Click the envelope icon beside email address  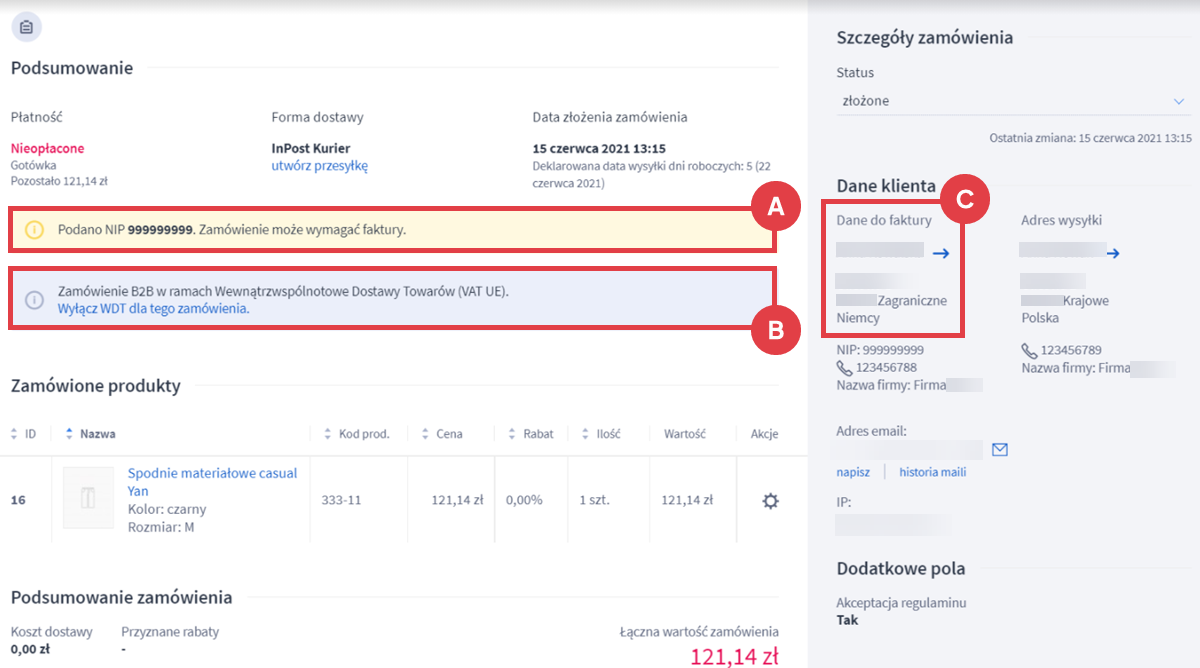999,450
